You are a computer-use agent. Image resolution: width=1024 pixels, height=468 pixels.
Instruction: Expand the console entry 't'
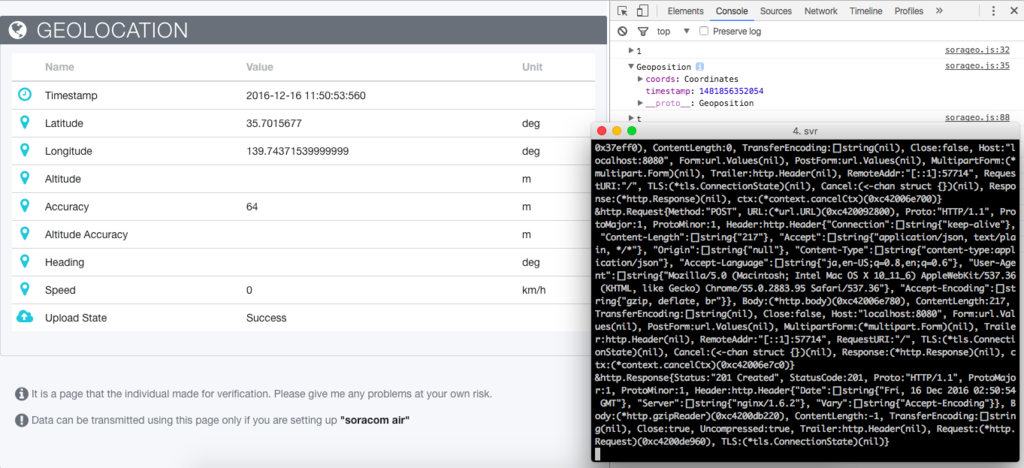click(x=631, y=118)
